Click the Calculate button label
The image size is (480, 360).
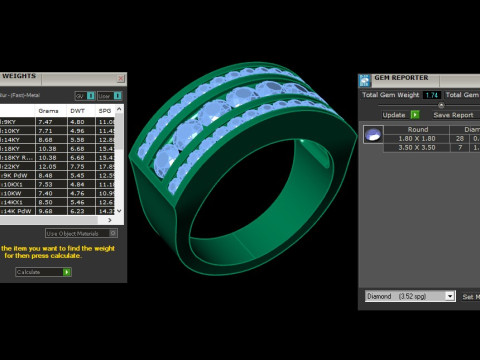[x=28, y=272]
